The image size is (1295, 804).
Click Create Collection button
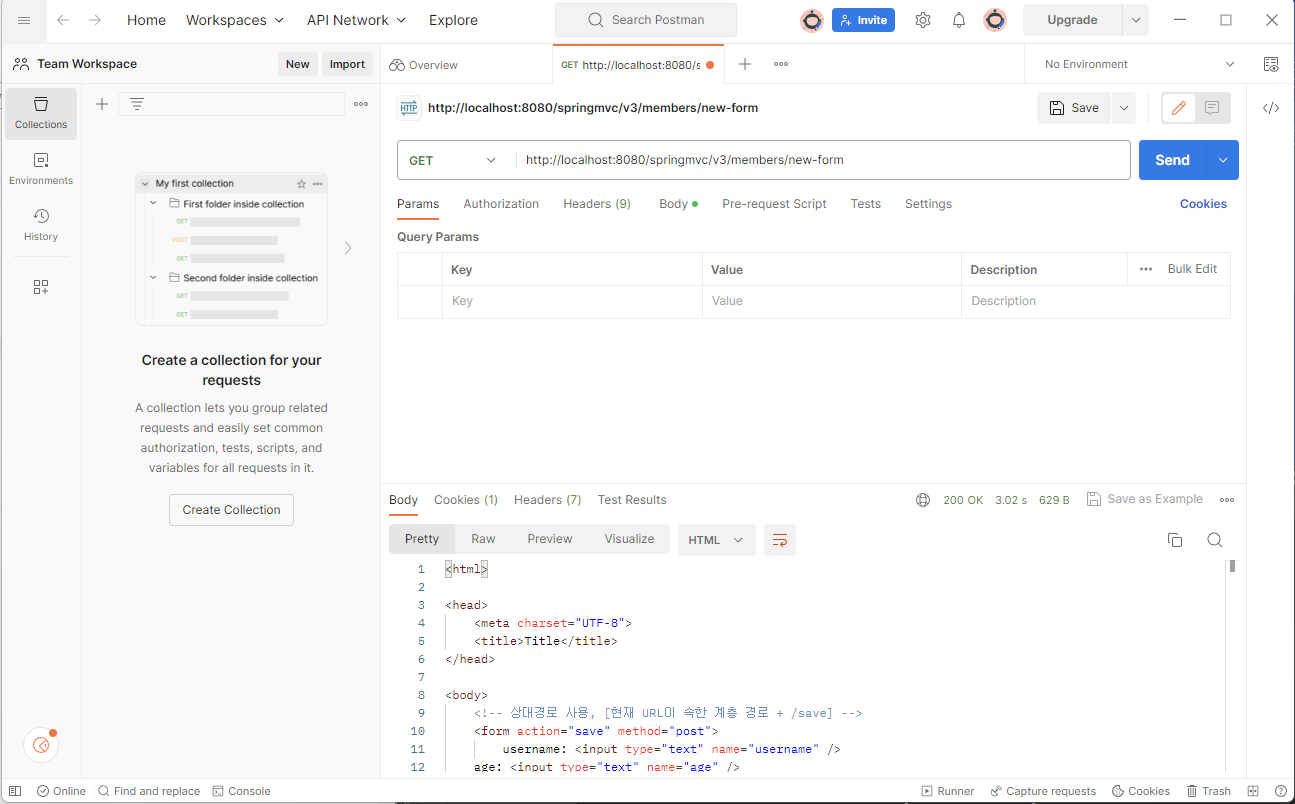[231, 510]
